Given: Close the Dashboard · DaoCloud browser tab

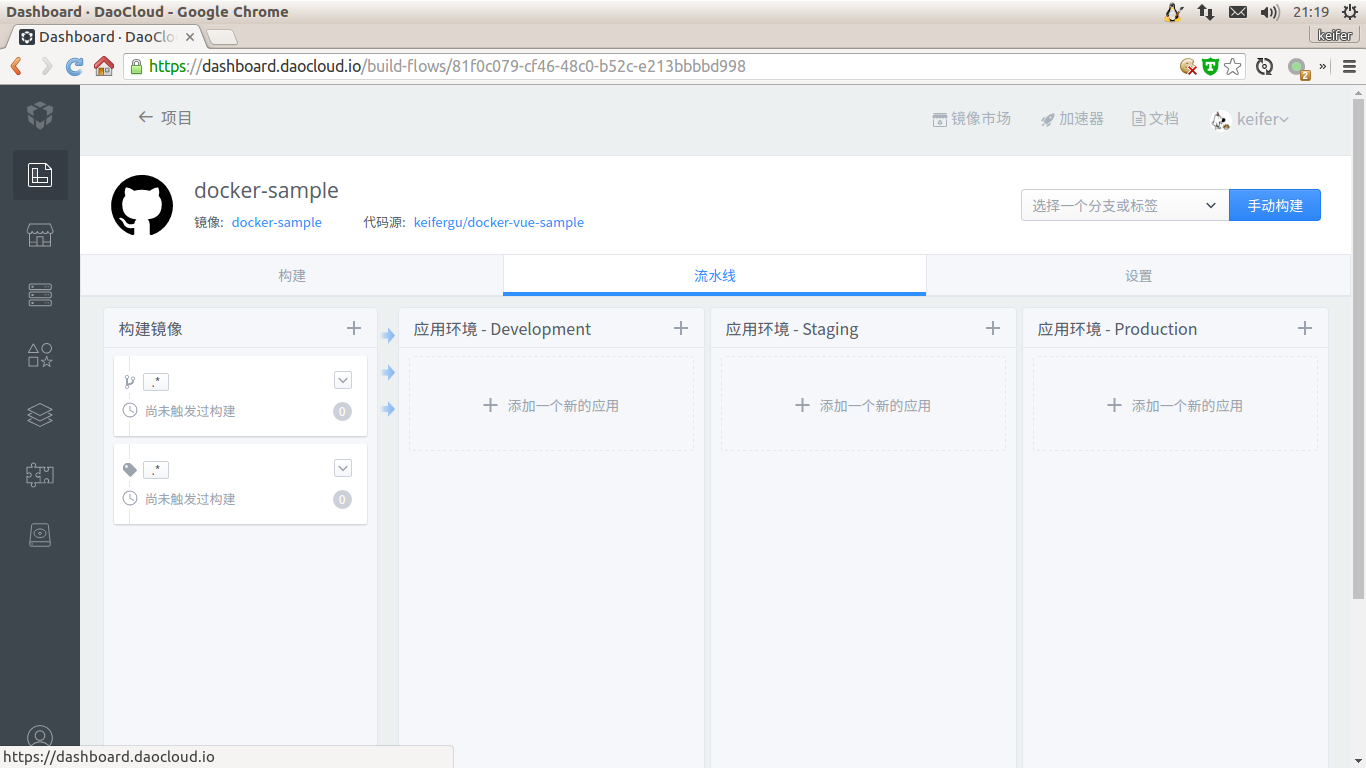Looking at the screenshot, I should click(x=190, y=37).
